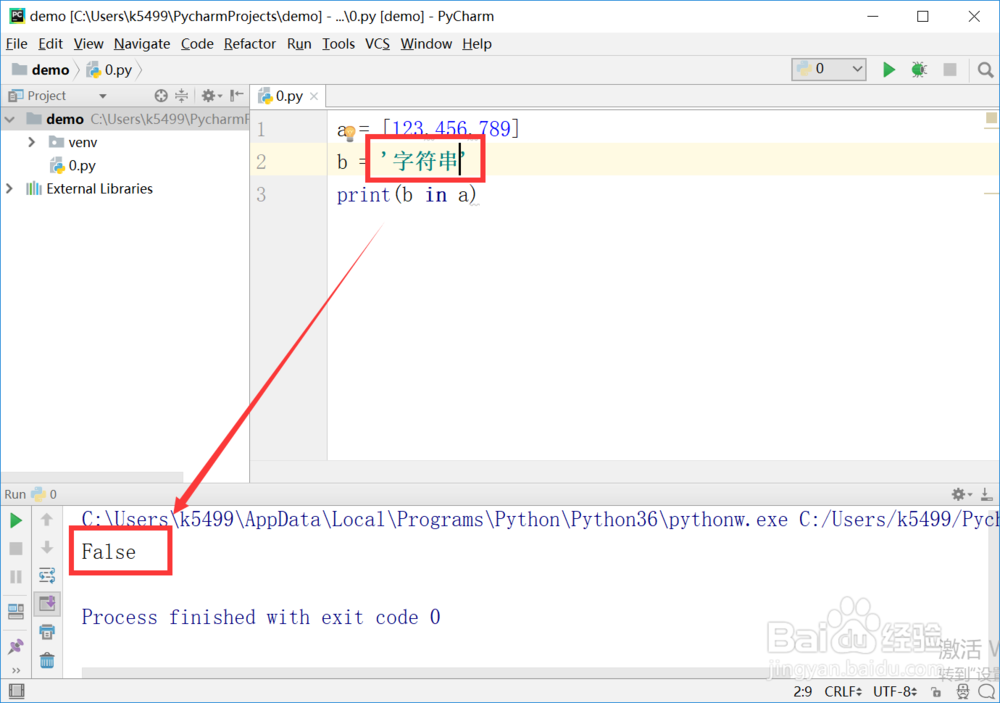This screenshot has height=703, width=1000.
Task: Toggle tool window buttons at bottom-left corner
Action: (x=17, y=691)
